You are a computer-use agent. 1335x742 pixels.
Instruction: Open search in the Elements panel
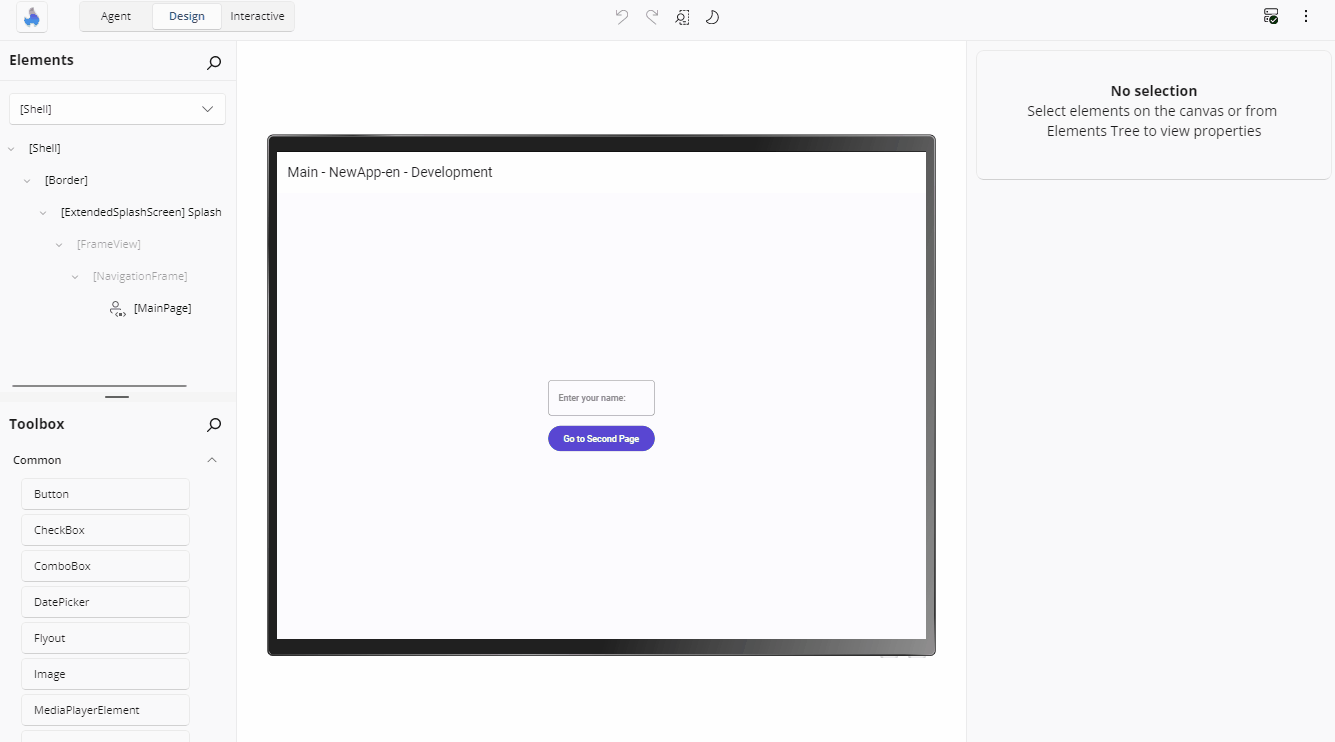click(213, 62)
